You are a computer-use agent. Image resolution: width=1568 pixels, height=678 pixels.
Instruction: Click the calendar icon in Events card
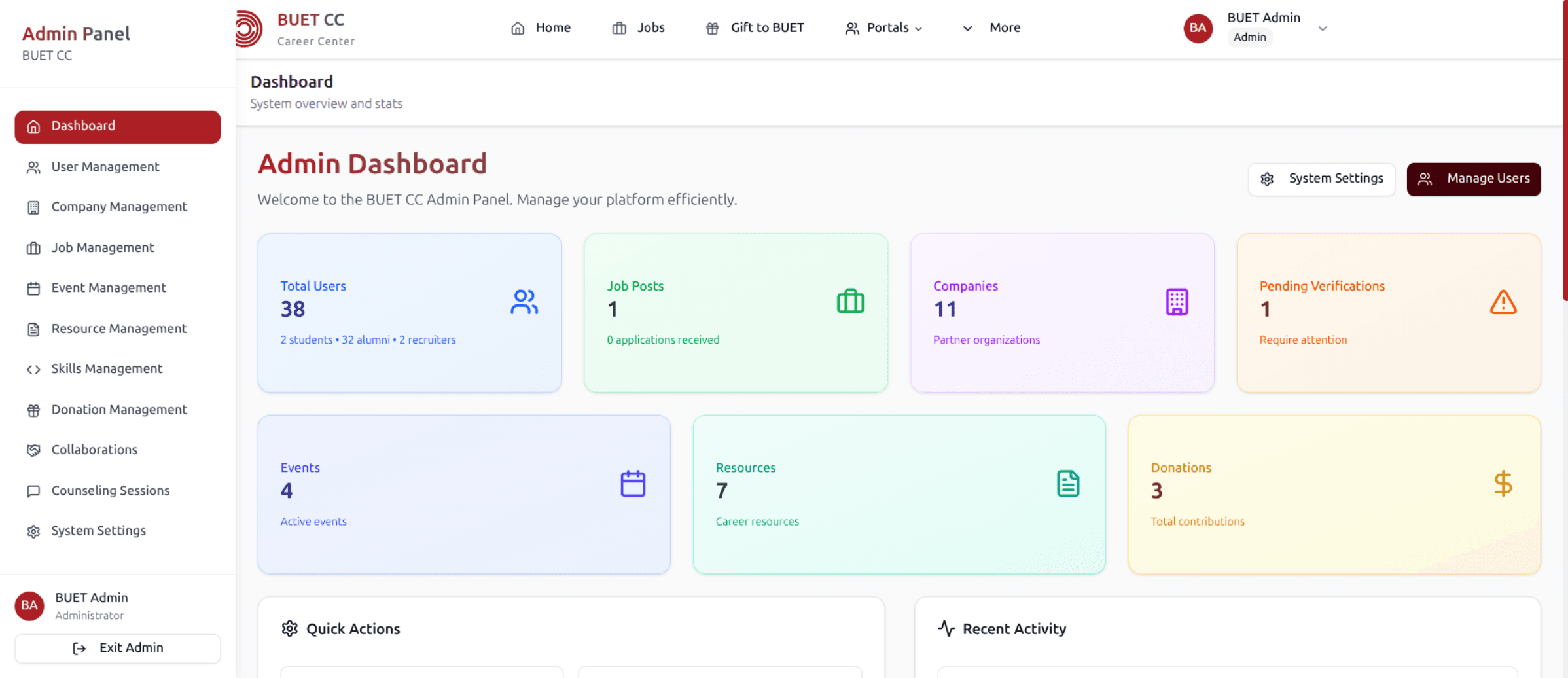tap(632, 484)
